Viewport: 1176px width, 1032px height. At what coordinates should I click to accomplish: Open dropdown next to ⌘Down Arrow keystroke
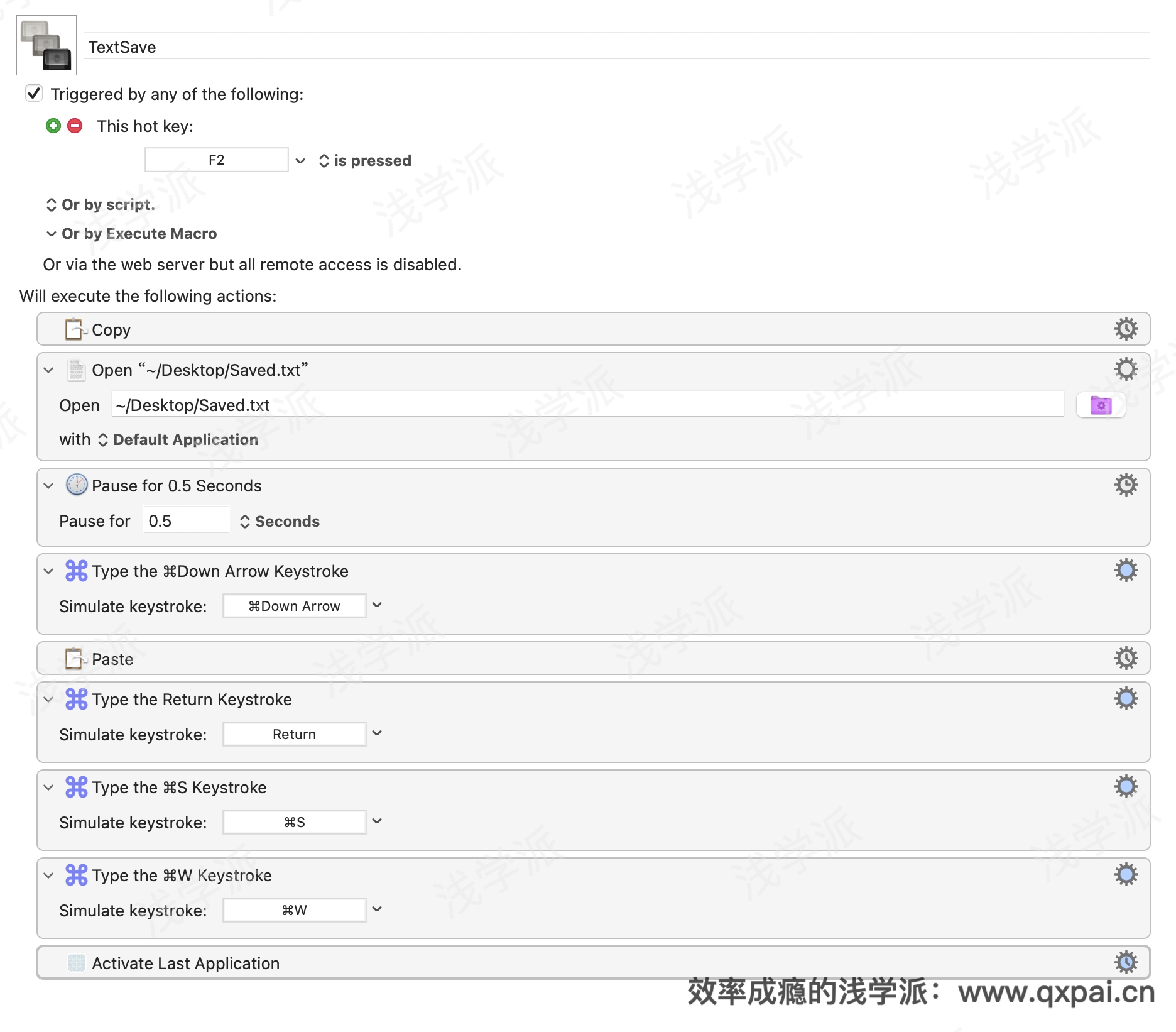tap(377, 605)
